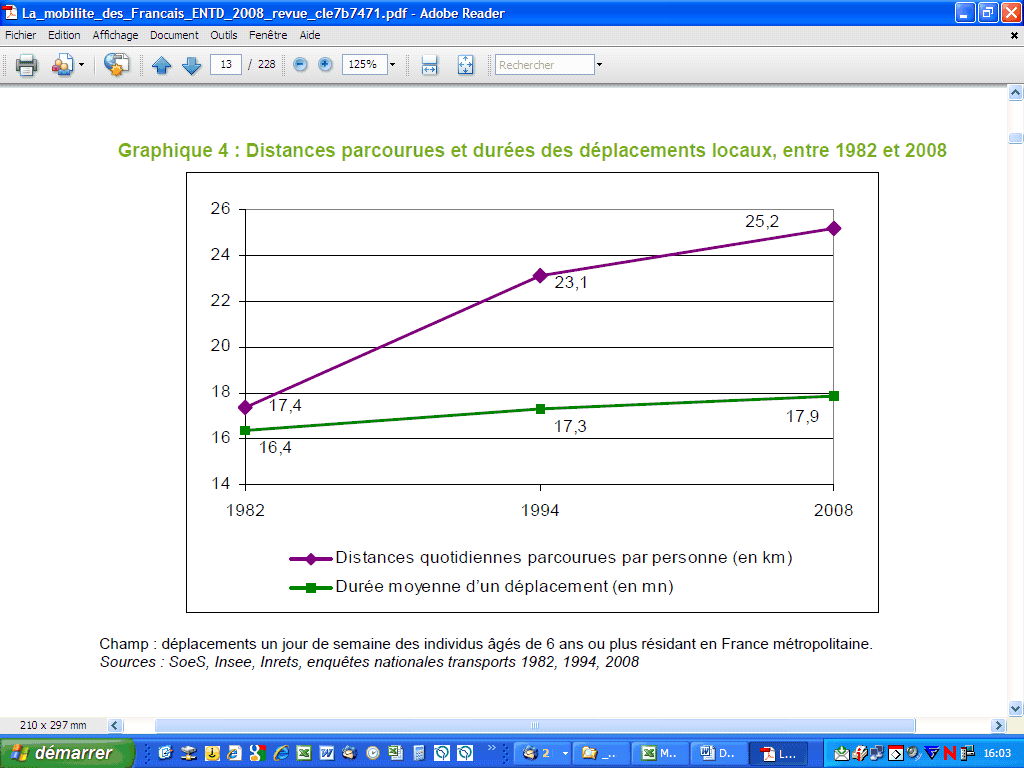Click the Print icon in toolbar
The image size is (1024, 768).
(26, 65)
